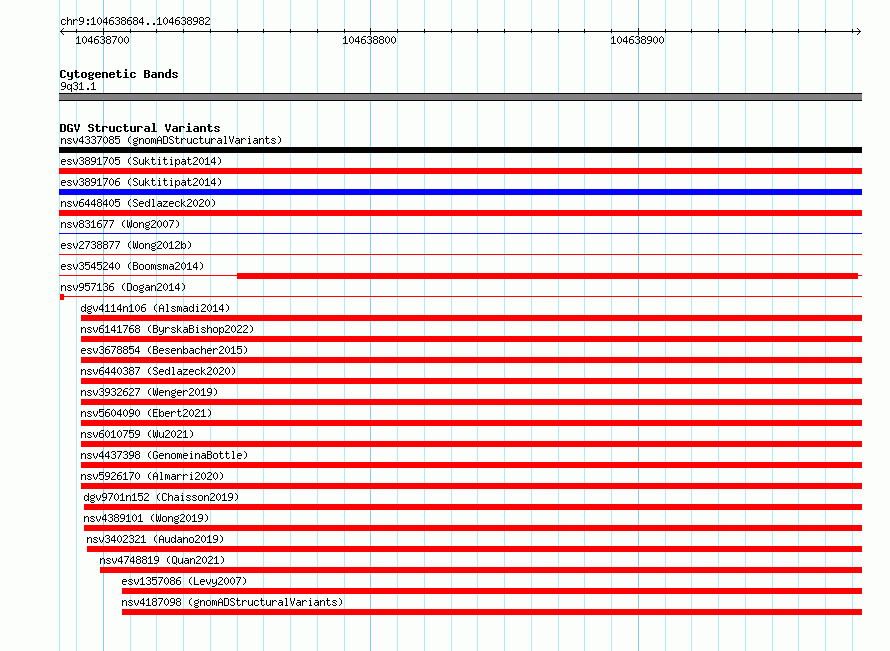This screenshot has height=651, width=890.
Task: Click ruler tick label 104638700
Action: point(102,40)
